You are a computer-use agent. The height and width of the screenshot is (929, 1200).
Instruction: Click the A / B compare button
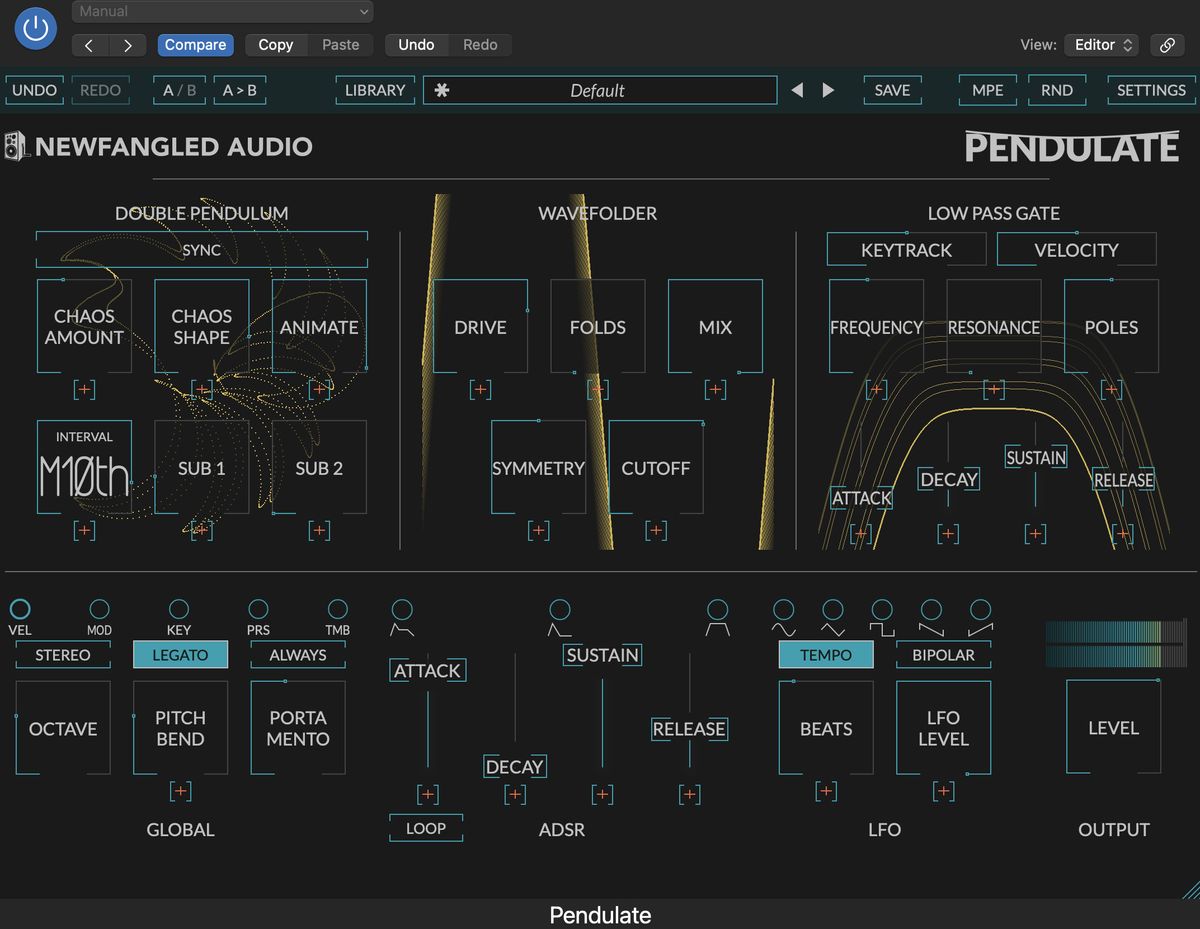tap(180, 90)
